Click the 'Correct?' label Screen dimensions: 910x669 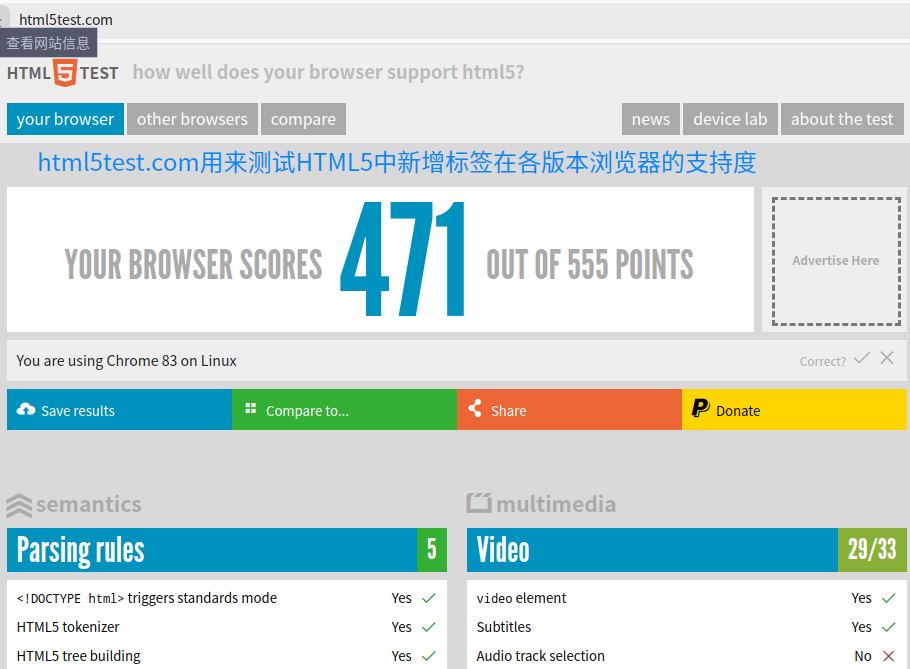pos(822,361)
